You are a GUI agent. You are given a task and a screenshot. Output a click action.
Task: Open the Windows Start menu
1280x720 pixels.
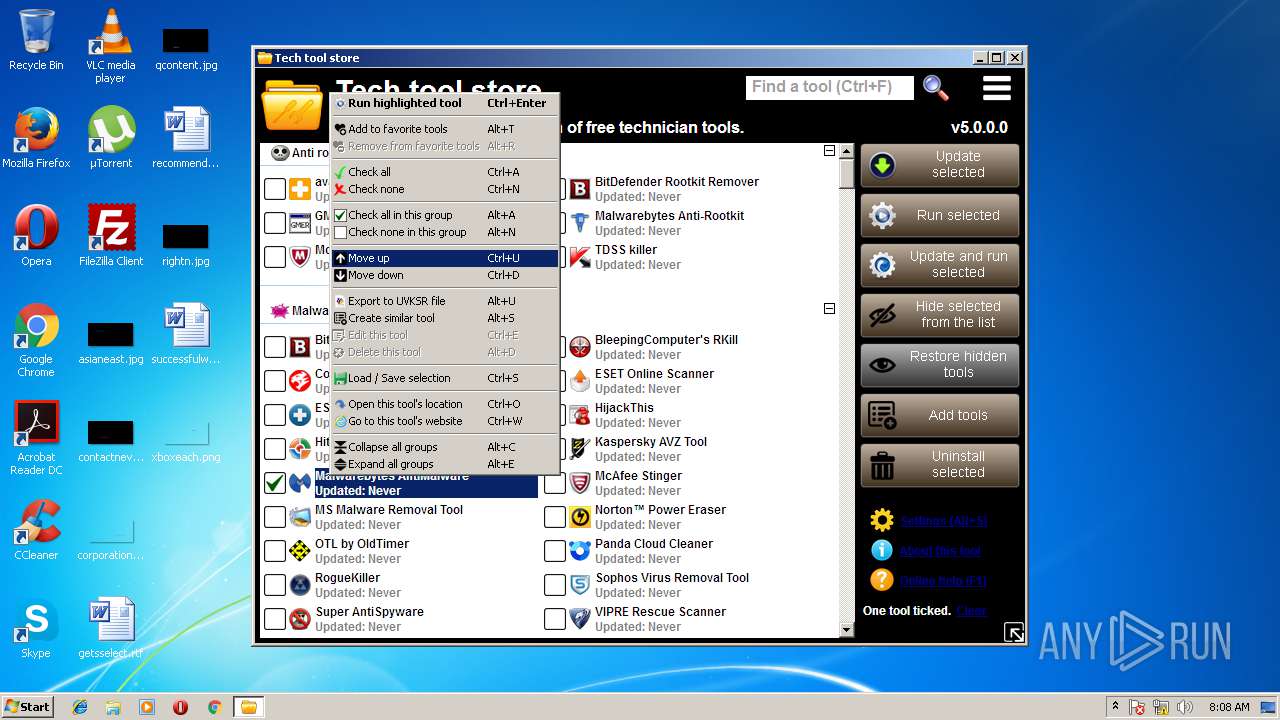(x=27, y=706)
